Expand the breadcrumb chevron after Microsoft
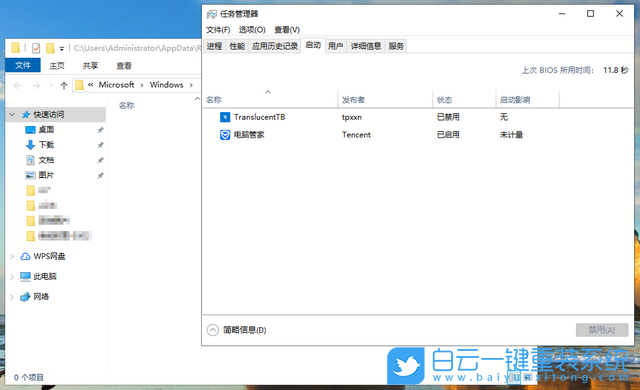Viewport: 640px width, 390px height. click(x=142, y=85)
